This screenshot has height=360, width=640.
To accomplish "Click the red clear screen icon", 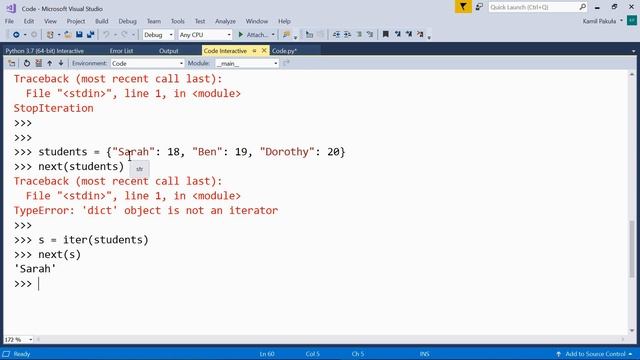I will click(x=38, y=63).
